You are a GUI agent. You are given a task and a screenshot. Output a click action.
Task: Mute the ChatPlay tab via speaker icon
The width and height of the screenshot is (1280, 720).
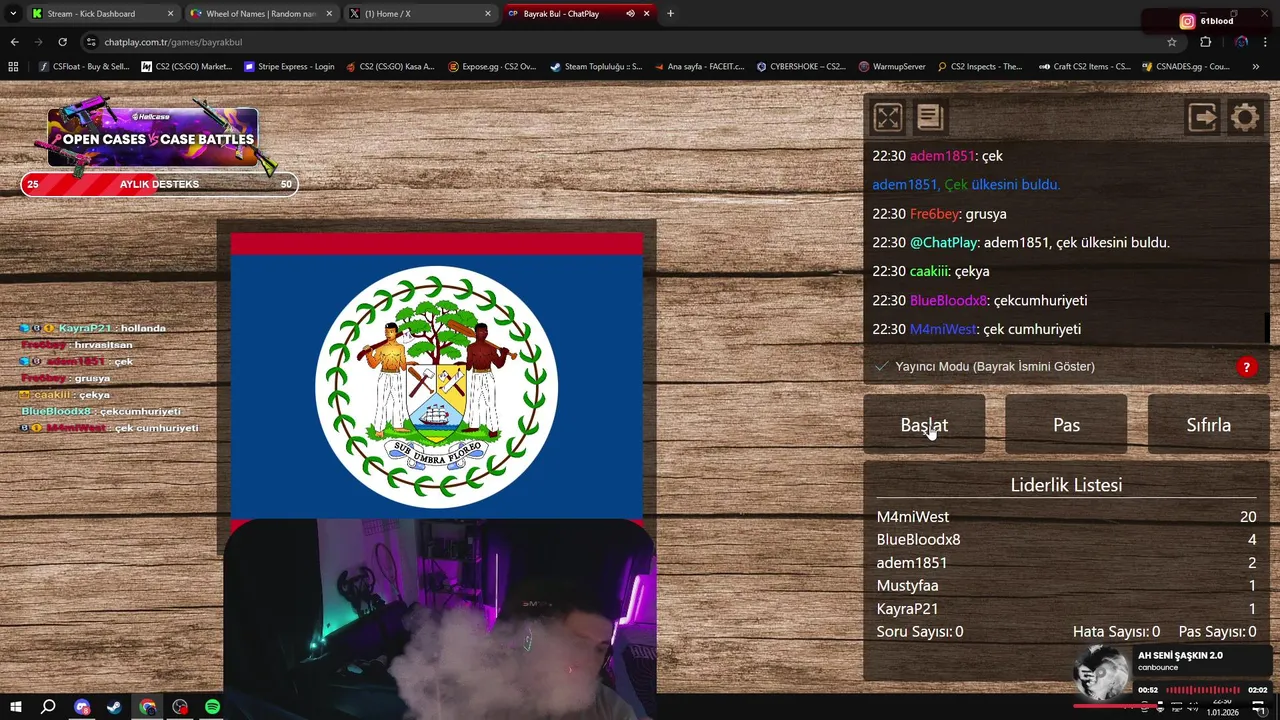(630, 14)
